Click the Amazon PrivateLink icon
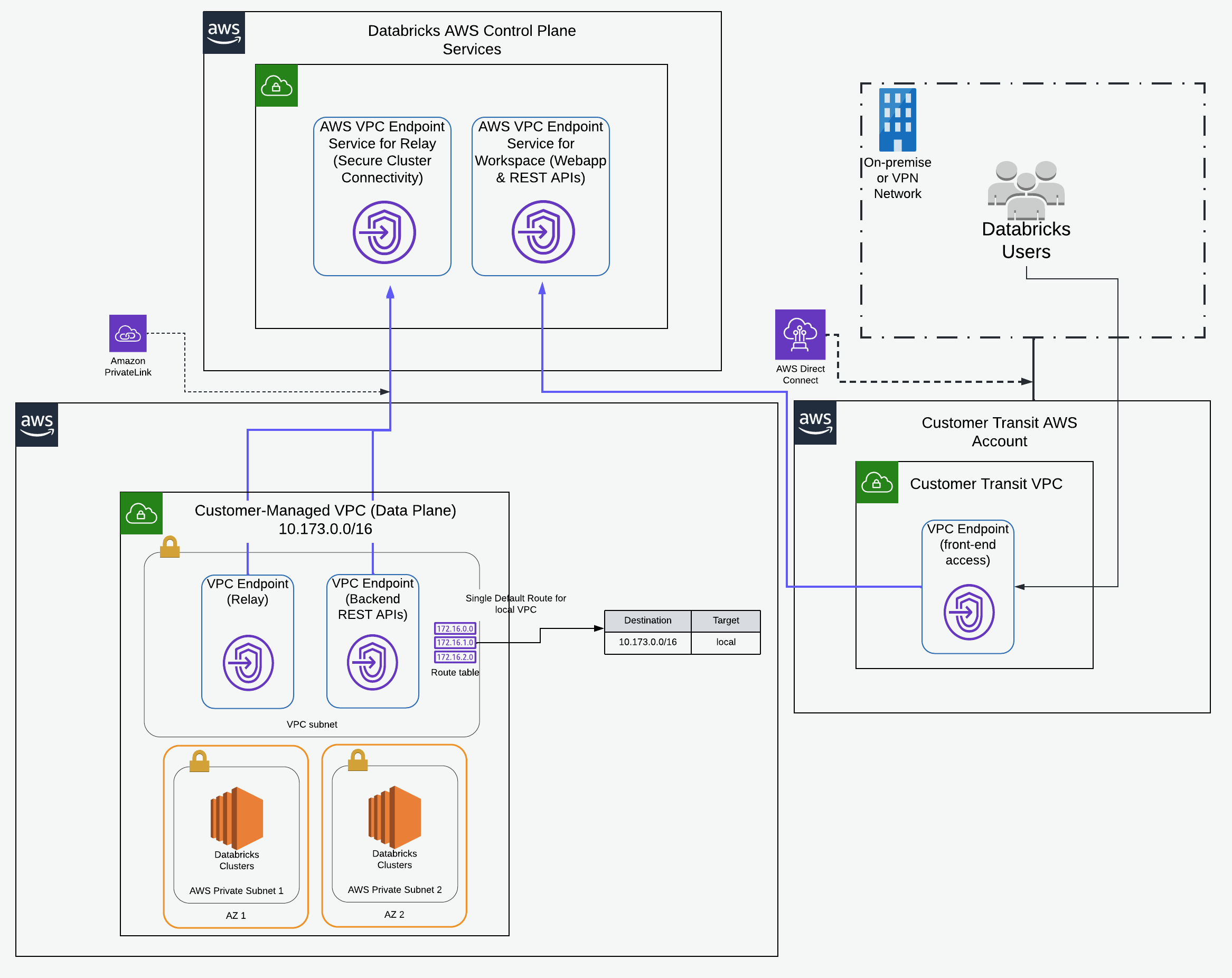Screen dimensions: 1232x978 pyautogui.click(x=128, y=333)
